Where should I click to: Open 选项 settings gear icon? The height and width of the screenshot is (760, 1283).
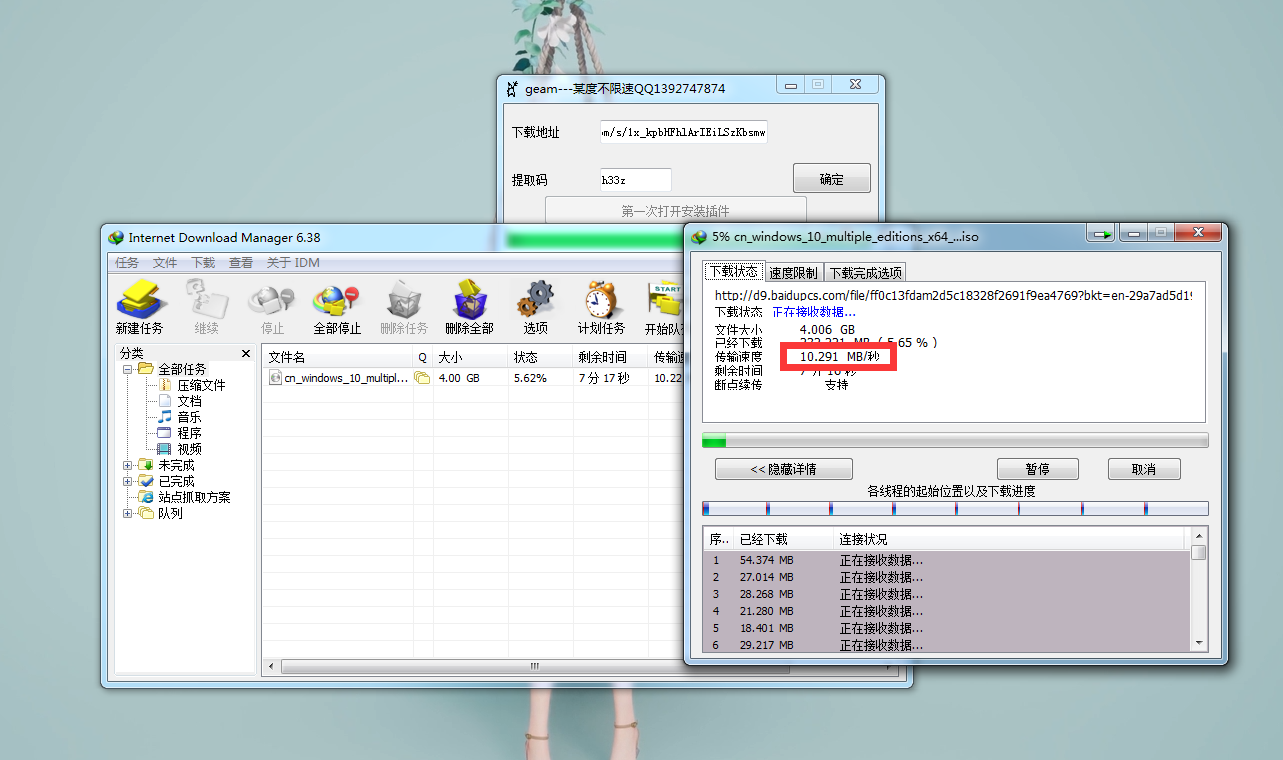[535, 307]
